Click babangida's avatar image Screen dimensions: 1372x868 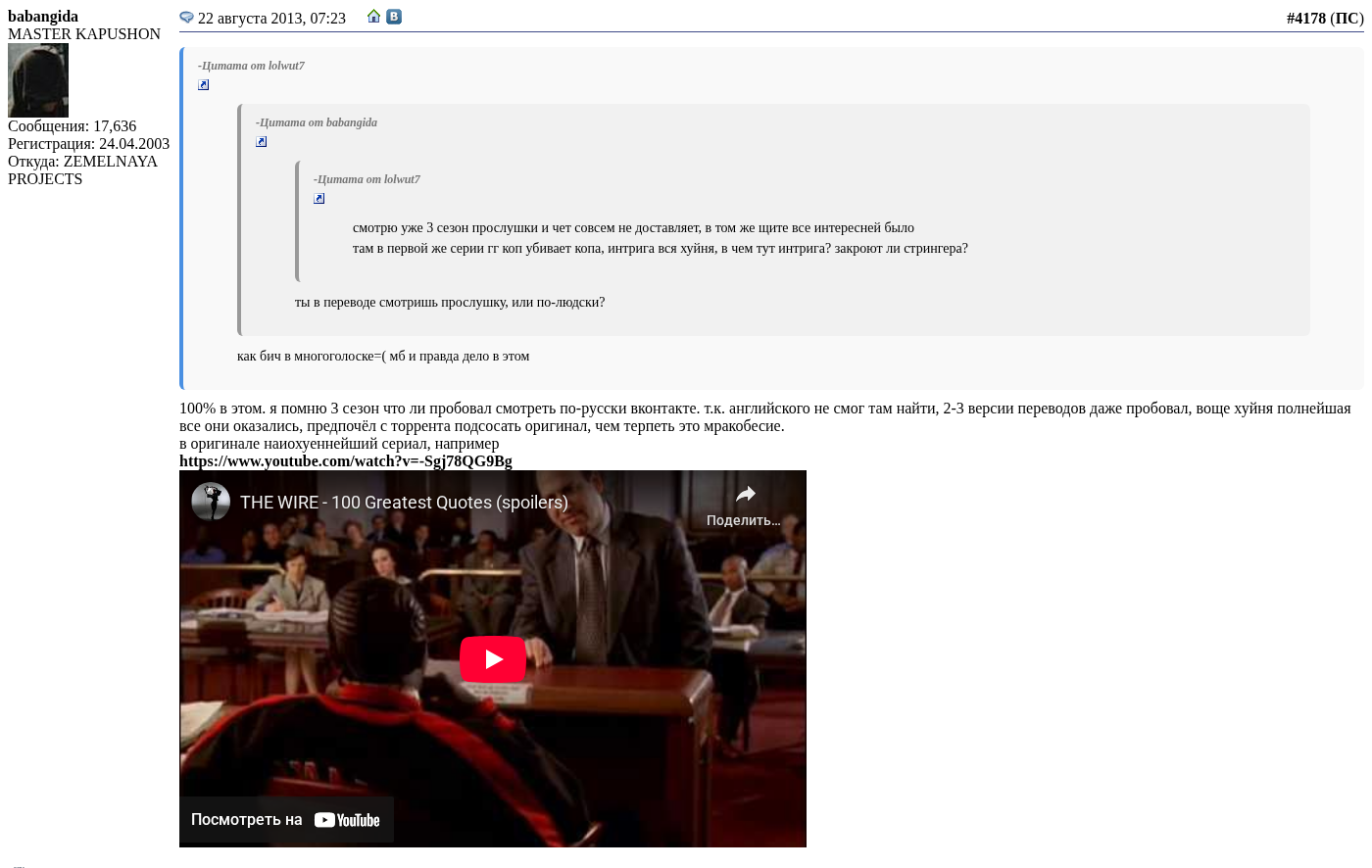pyautogui.click(x=38, y=80)
